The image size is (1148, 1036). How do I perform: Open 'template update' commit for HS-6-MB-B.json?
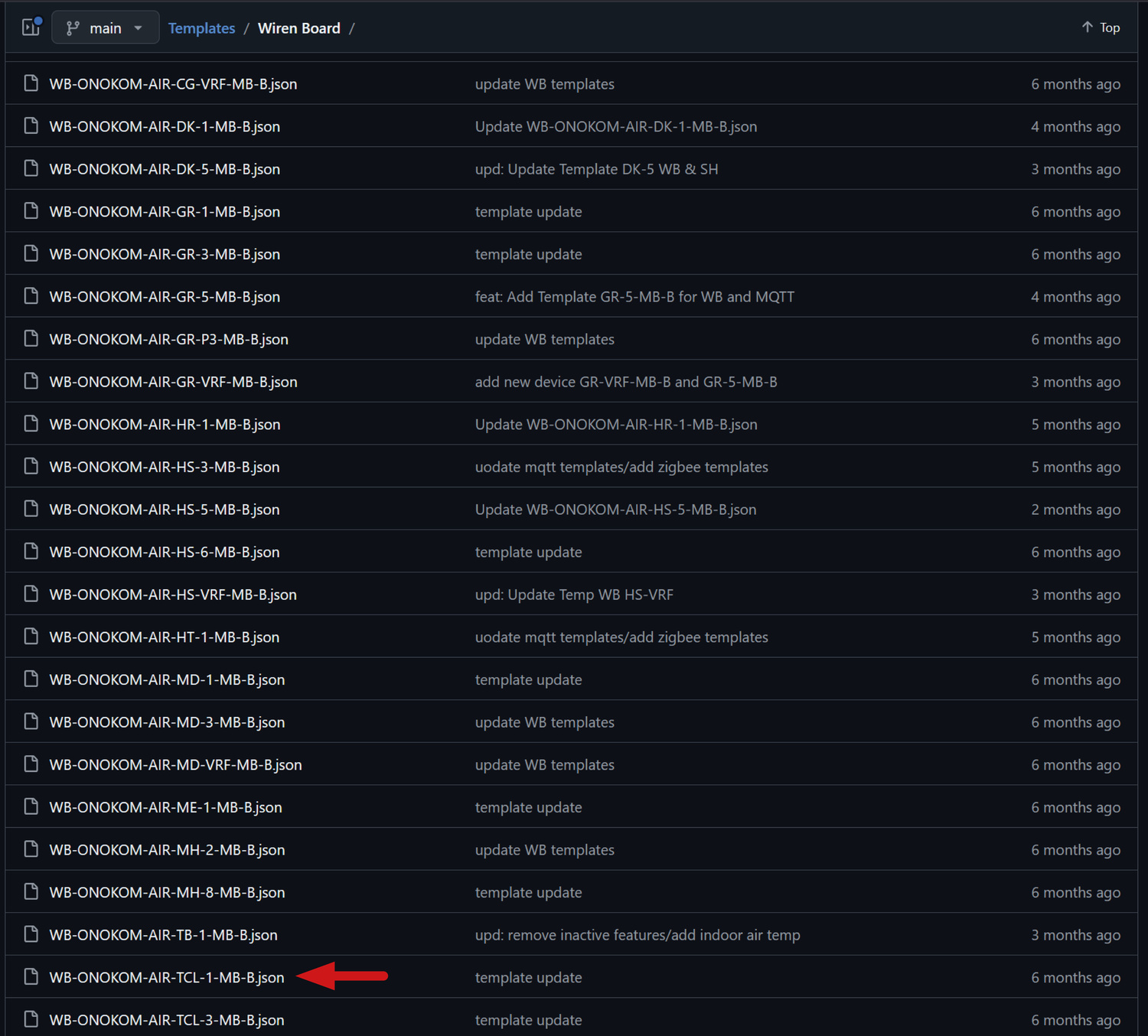(528, 552)
